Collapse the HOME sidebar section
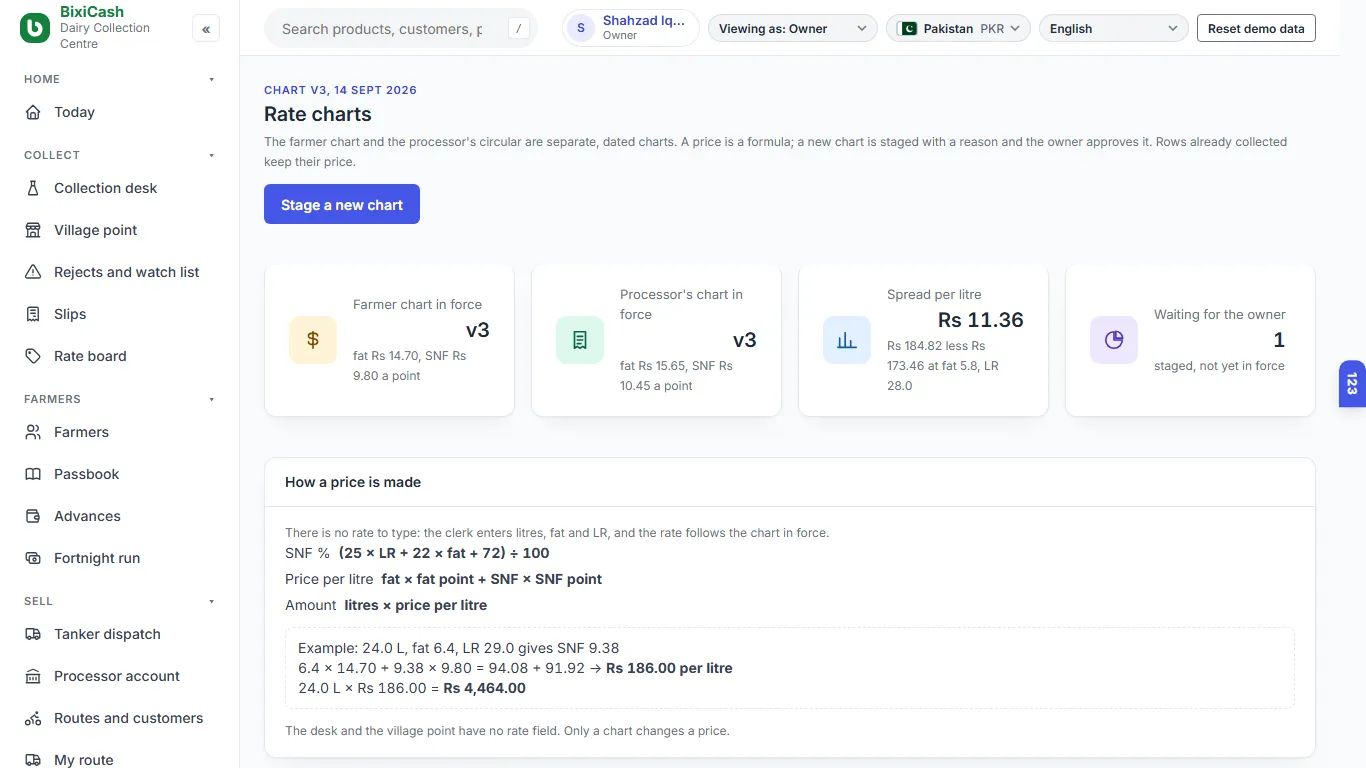 pos(211,79)
